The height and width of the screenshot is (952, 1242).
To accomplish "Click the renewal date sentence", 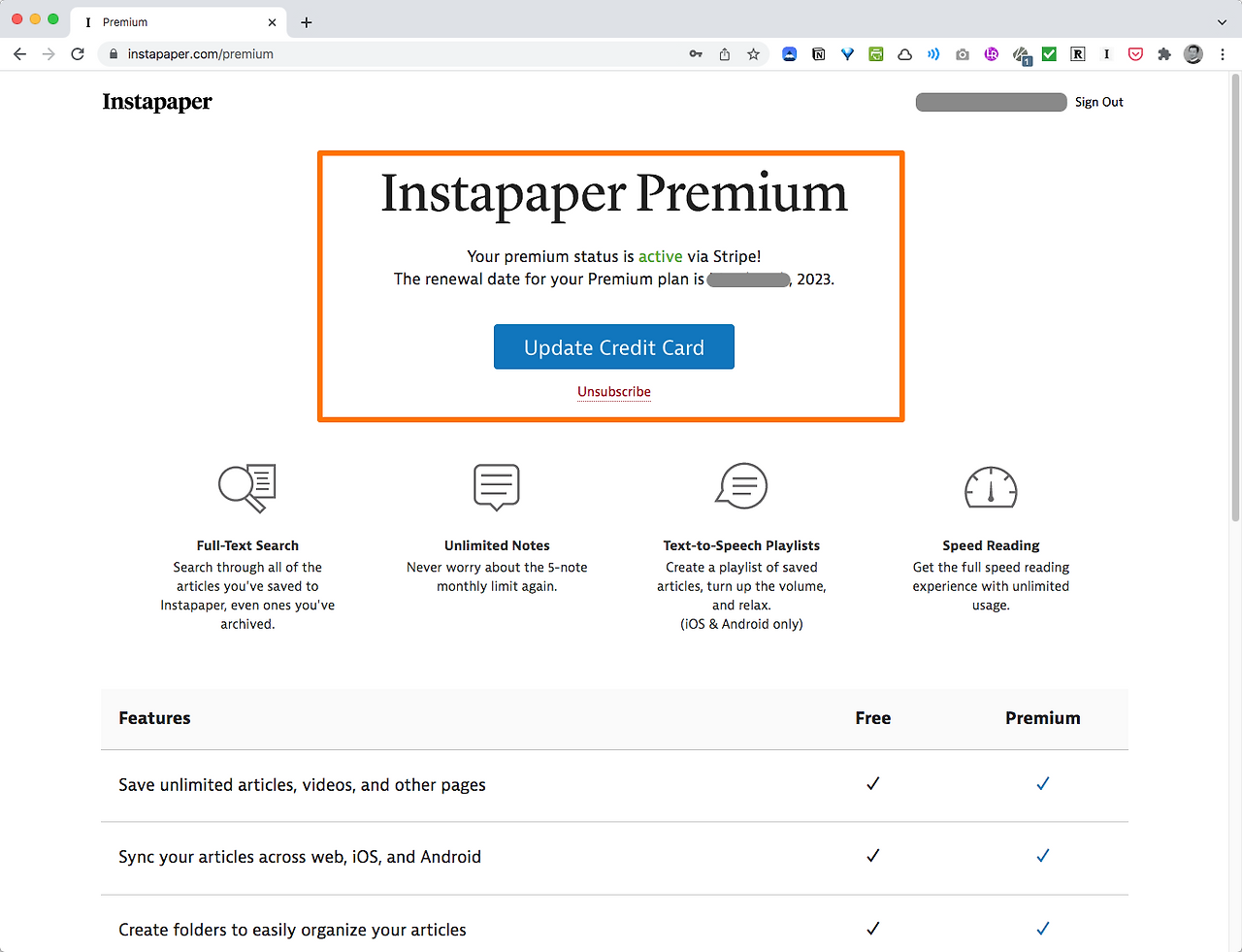I will pos(614,279).
